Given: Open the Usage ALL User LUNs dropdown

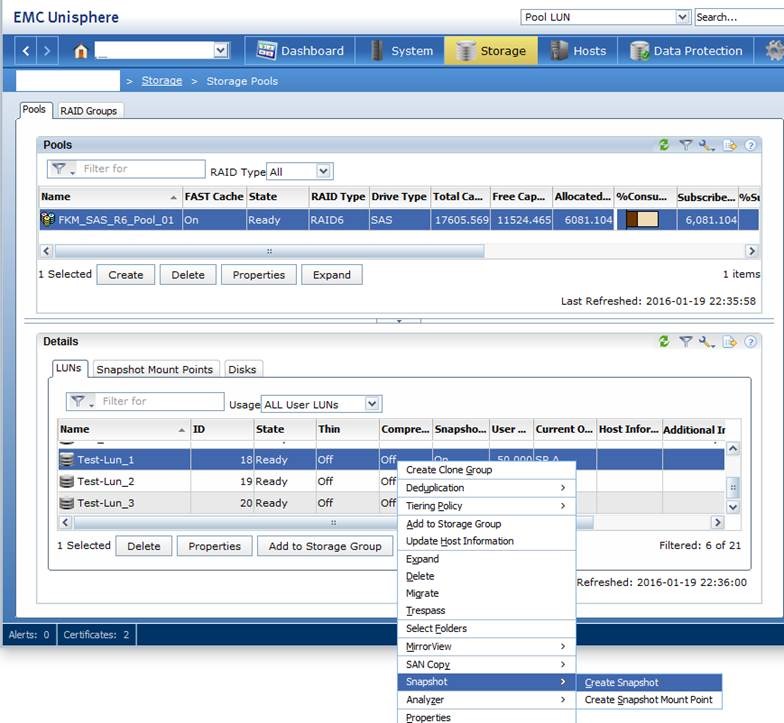Looking at the screenshot, I should pos(372,404).
